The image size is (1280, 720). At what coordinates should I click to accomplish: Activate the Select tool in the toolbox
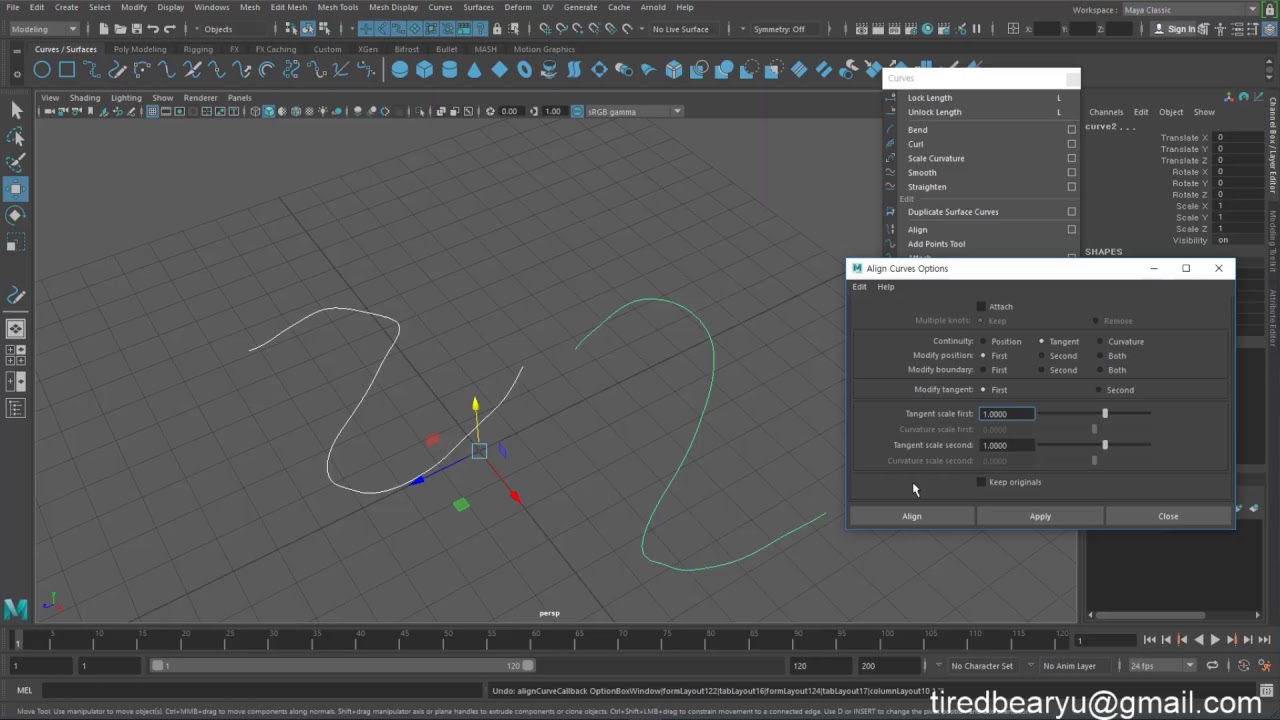pyautogui.click(x=16, y=110)
